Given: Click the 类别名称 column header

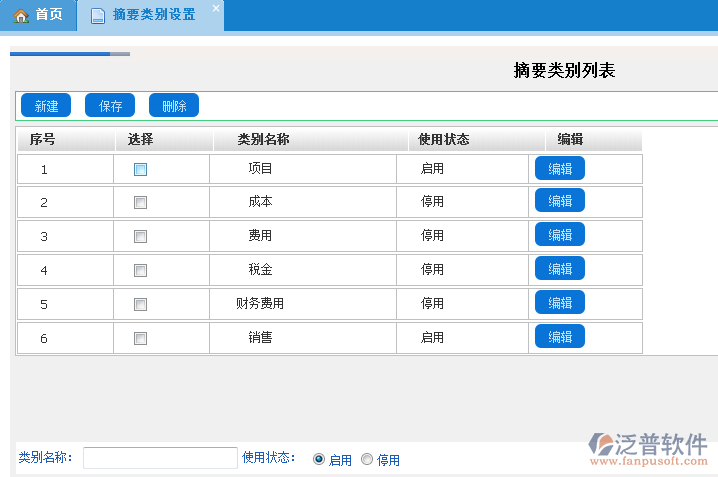Looking at the screenshot, I should pyautogui.click(x=263, y=140).
